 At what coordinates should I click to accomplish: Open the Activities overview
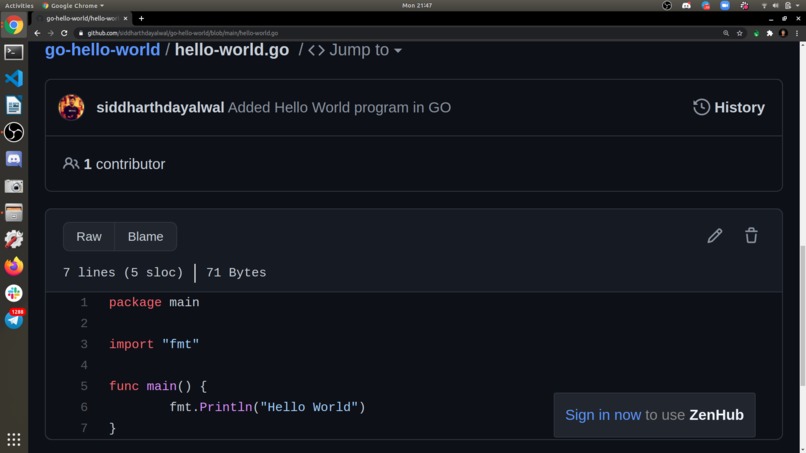pos(19,6)
